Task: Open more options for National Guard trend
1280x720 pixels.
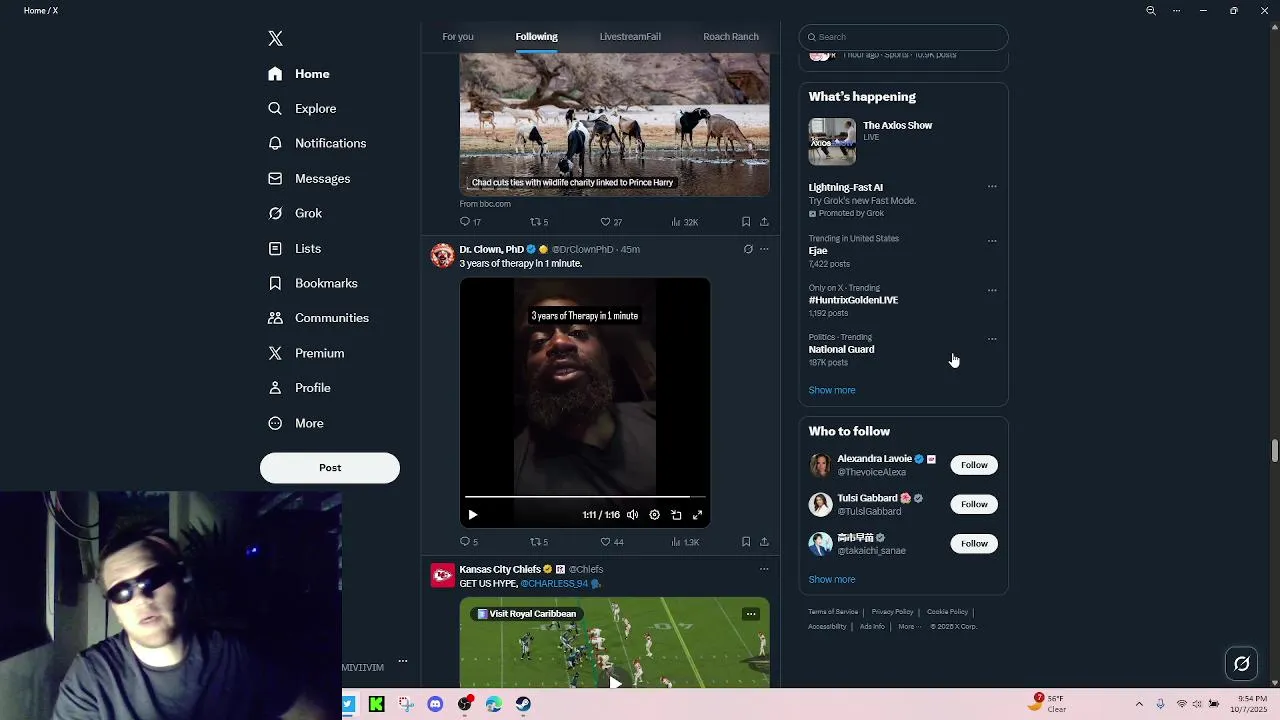Action: 992,339
